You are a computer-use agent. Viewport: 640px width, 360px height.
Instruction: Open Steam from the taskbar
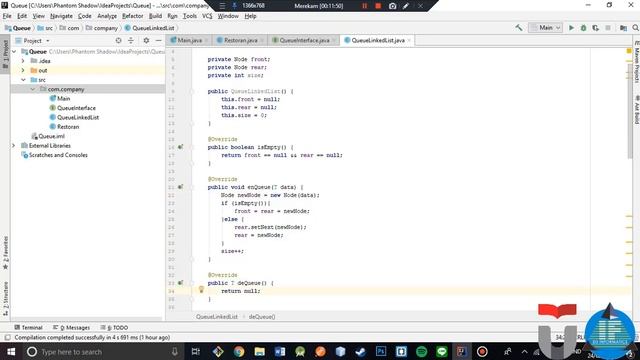click(x=360, y=351)
